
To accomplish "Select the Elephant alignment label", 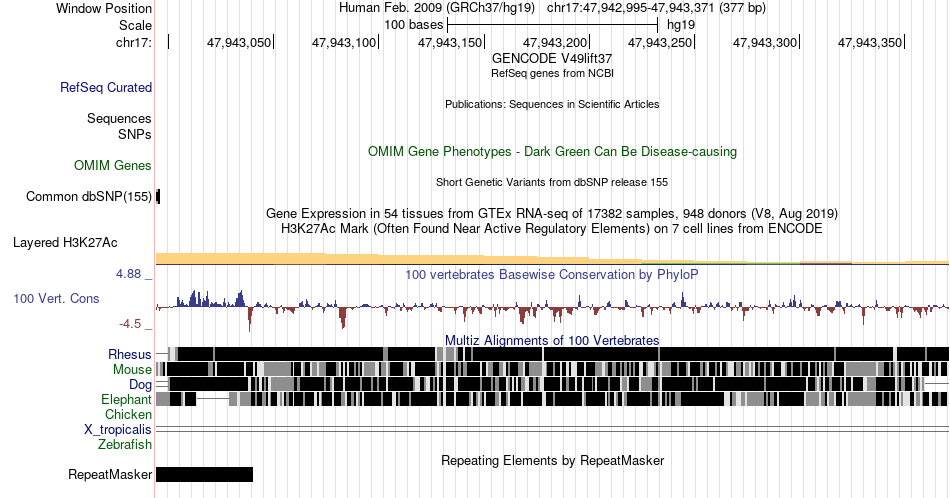I will pyautogui.click(x=127, y=399).
